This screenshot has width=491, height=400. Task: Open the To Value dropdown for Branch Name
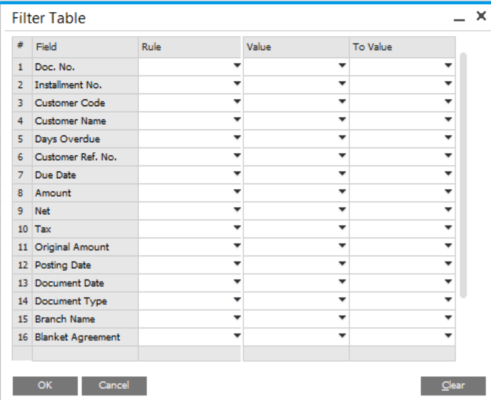coord(448,317)
